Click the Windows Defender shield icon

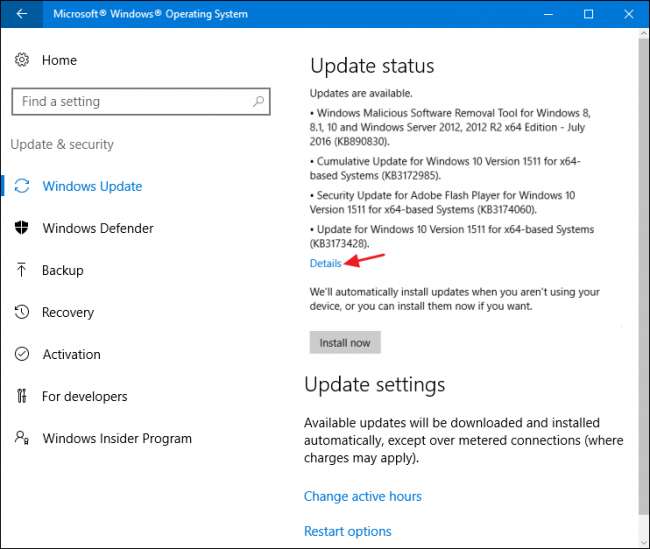pyautogui.click(x=22, y=228)
